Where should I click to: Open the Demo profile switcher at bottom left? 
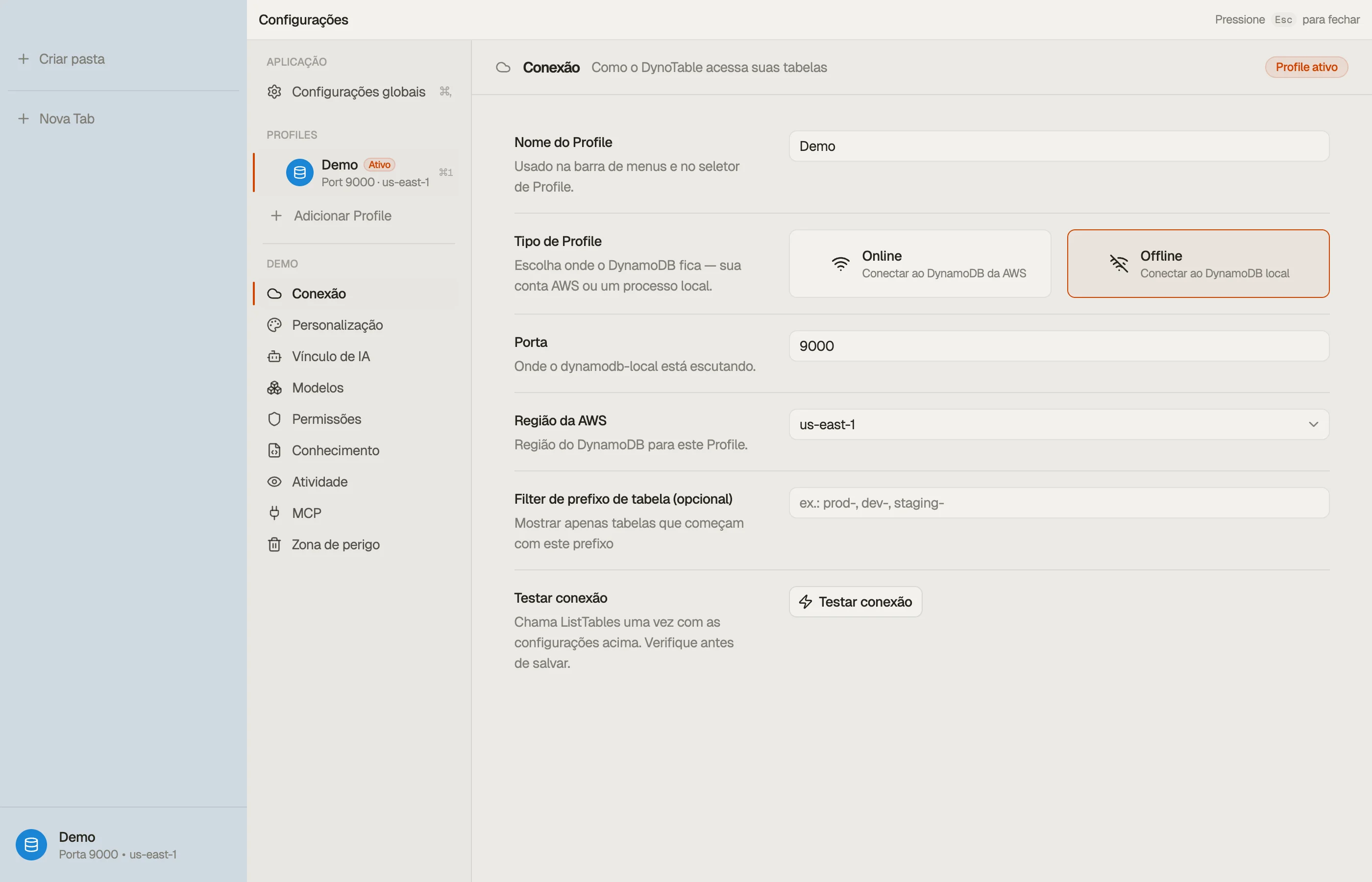point(123,845)
